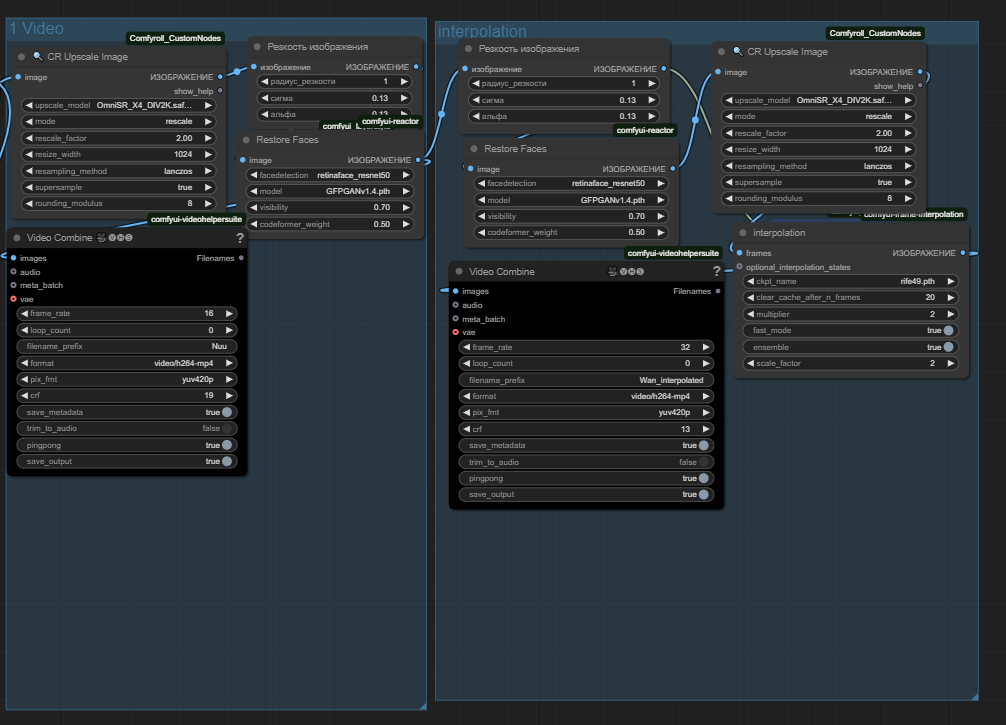This screenshot has width=1006, height=725.
Task: Increase rescale_factor in 1 Video CR Upscale Image
Action: click(x=209, y=138)
